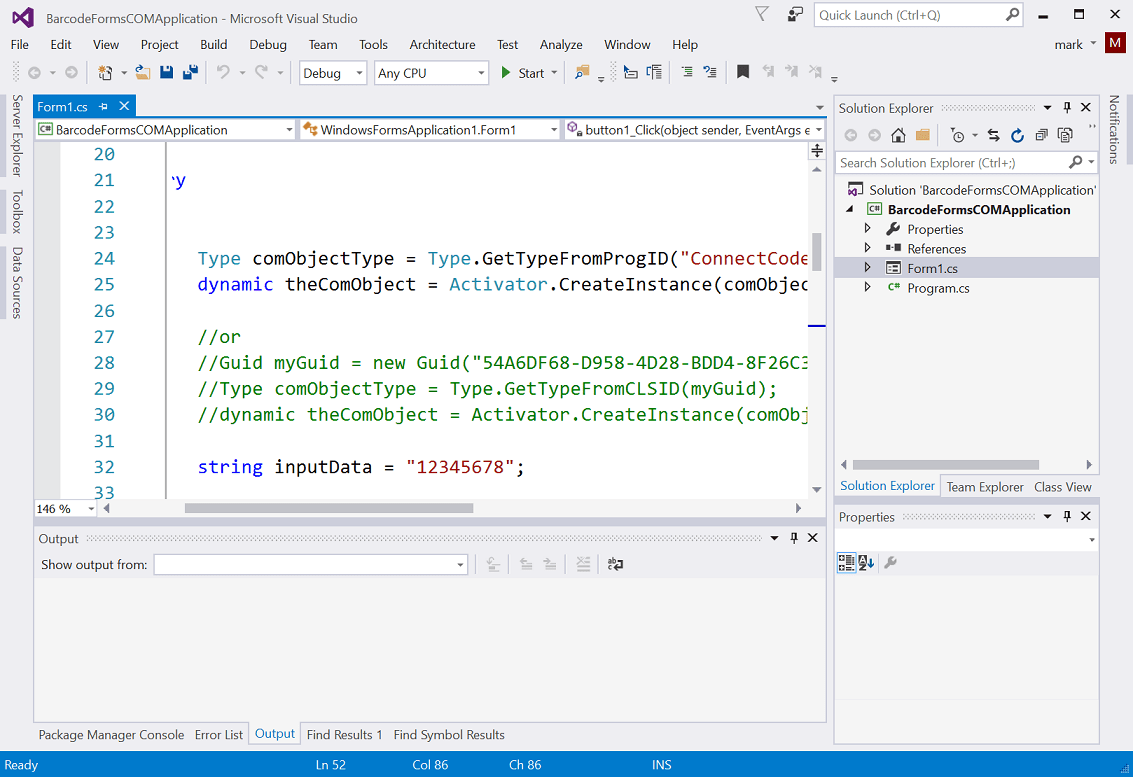Open the Build menu
1133x777 pixels.
coord(214,45)
